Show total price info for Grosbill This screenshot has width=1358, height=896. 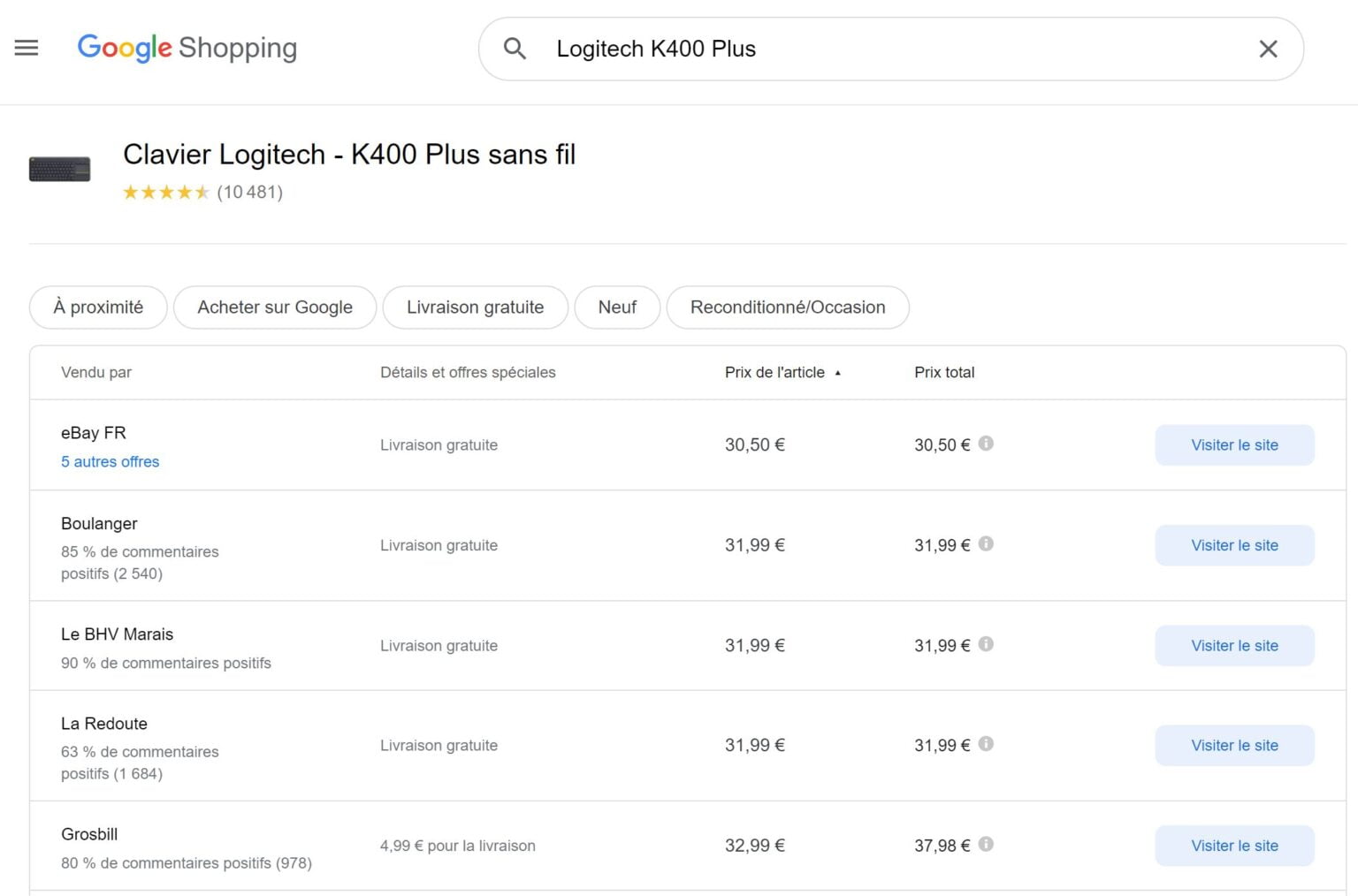point(986,844)
